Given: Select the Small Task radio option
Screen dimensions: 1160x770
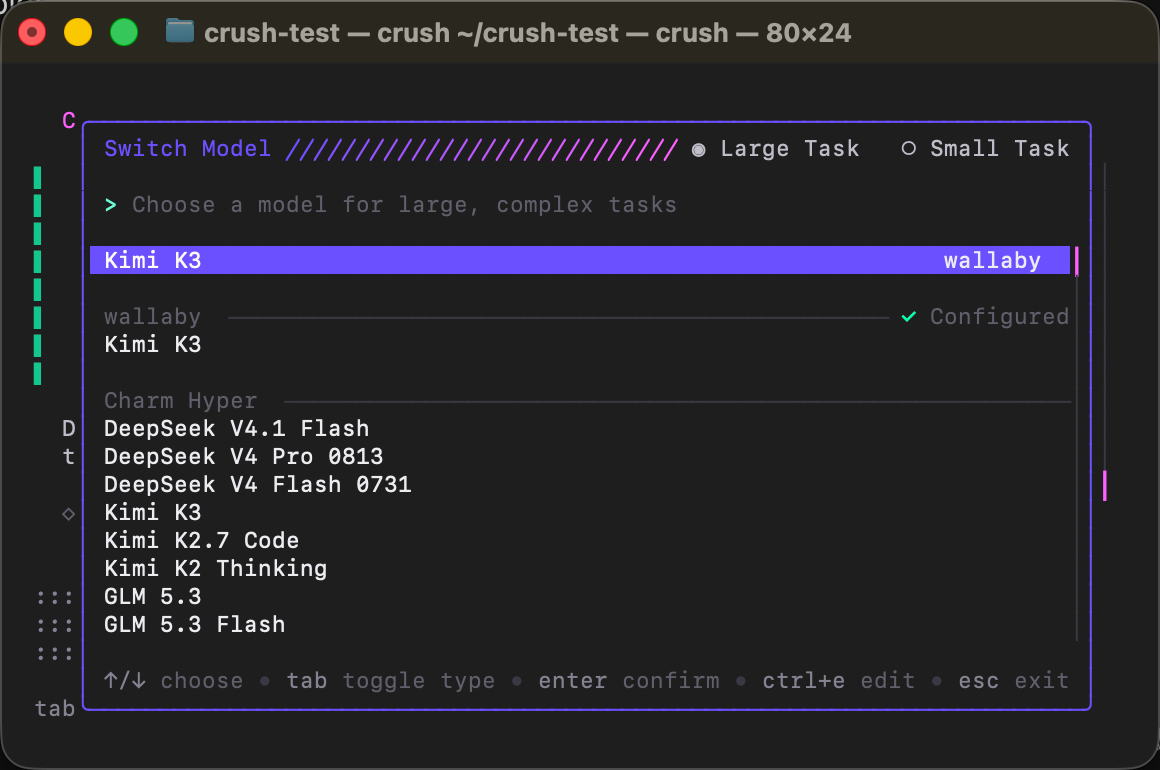Looking at the screenshot, I should pyautogui.click(x=985, y=149).
